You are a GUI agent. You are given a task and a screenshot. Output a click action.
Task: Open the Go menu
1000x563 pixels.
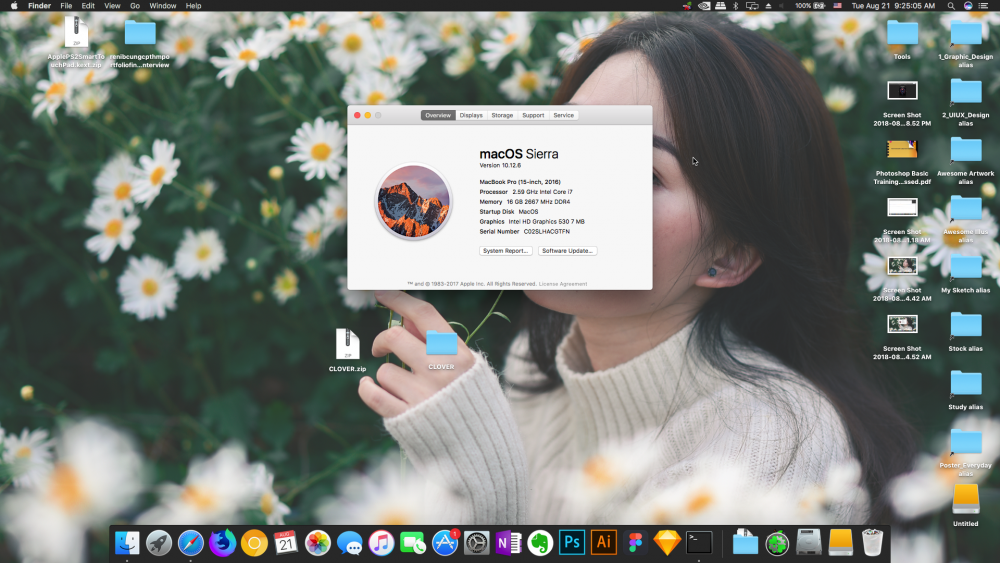pos(135,6)
